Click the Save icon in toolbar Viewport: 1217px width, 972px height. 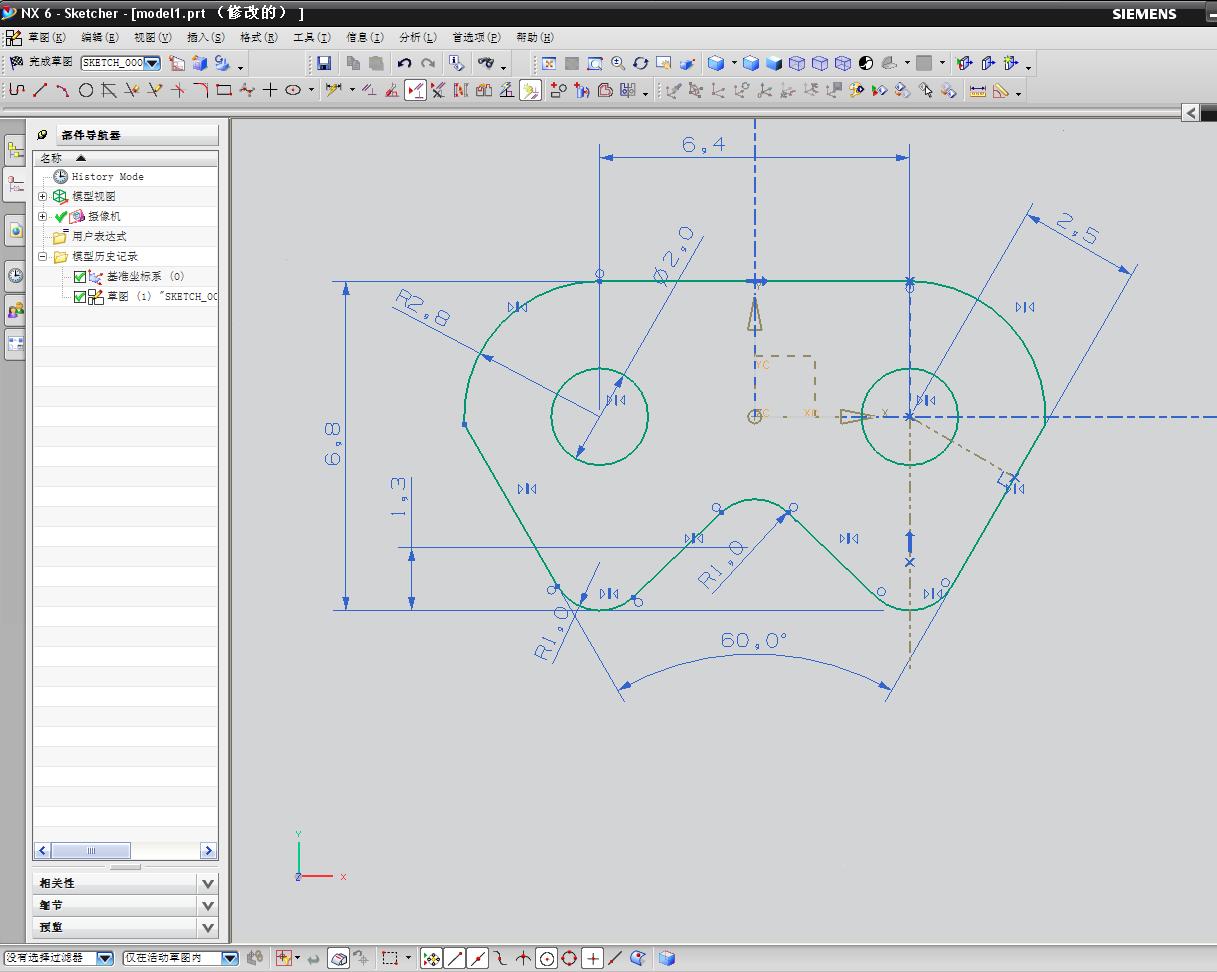[x=323, y=63]
